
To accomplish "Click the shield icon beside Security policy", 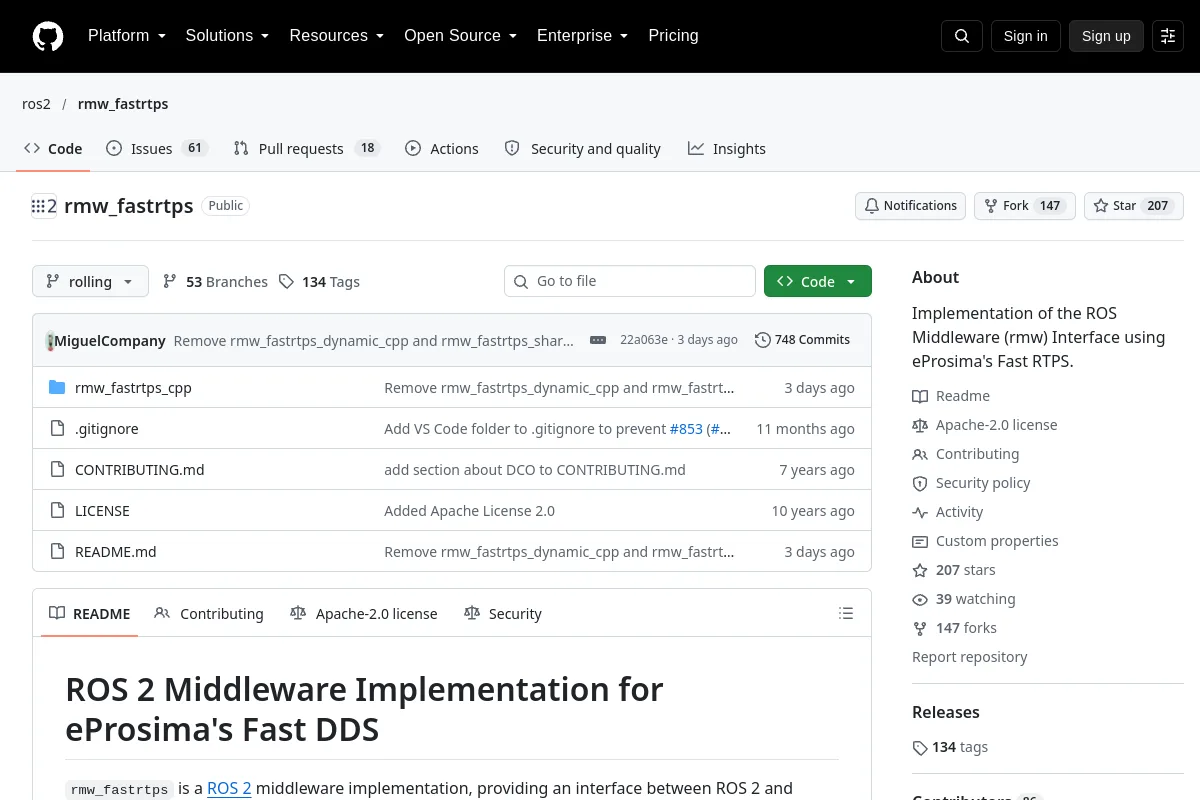I will click(x=920, y=484).
